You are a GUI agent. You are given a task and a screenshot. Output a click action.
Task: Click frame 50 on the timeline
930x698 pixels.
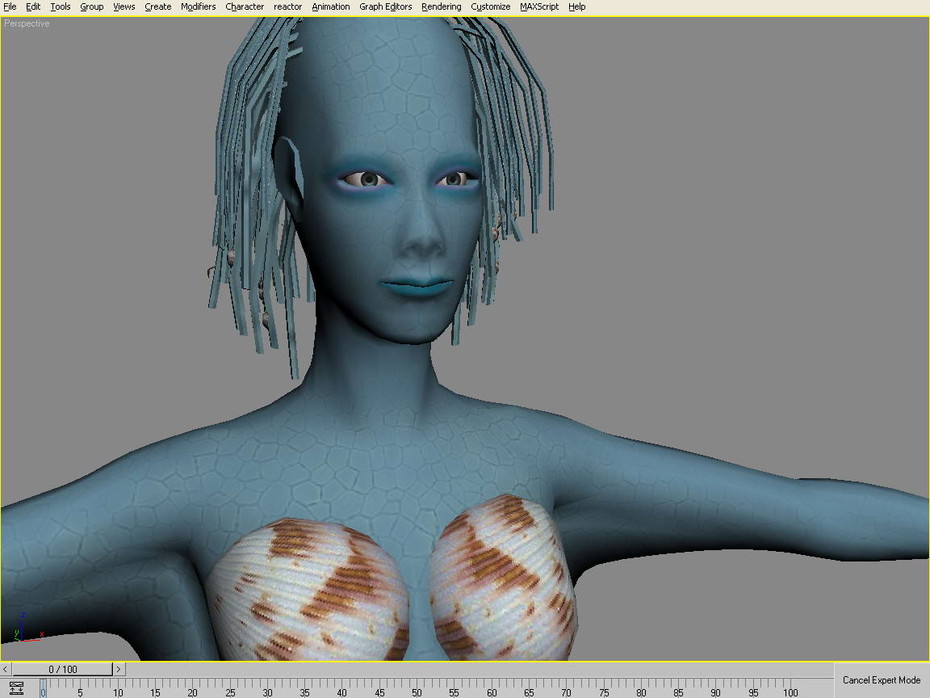pyautogui.click(x=417, y=689)
